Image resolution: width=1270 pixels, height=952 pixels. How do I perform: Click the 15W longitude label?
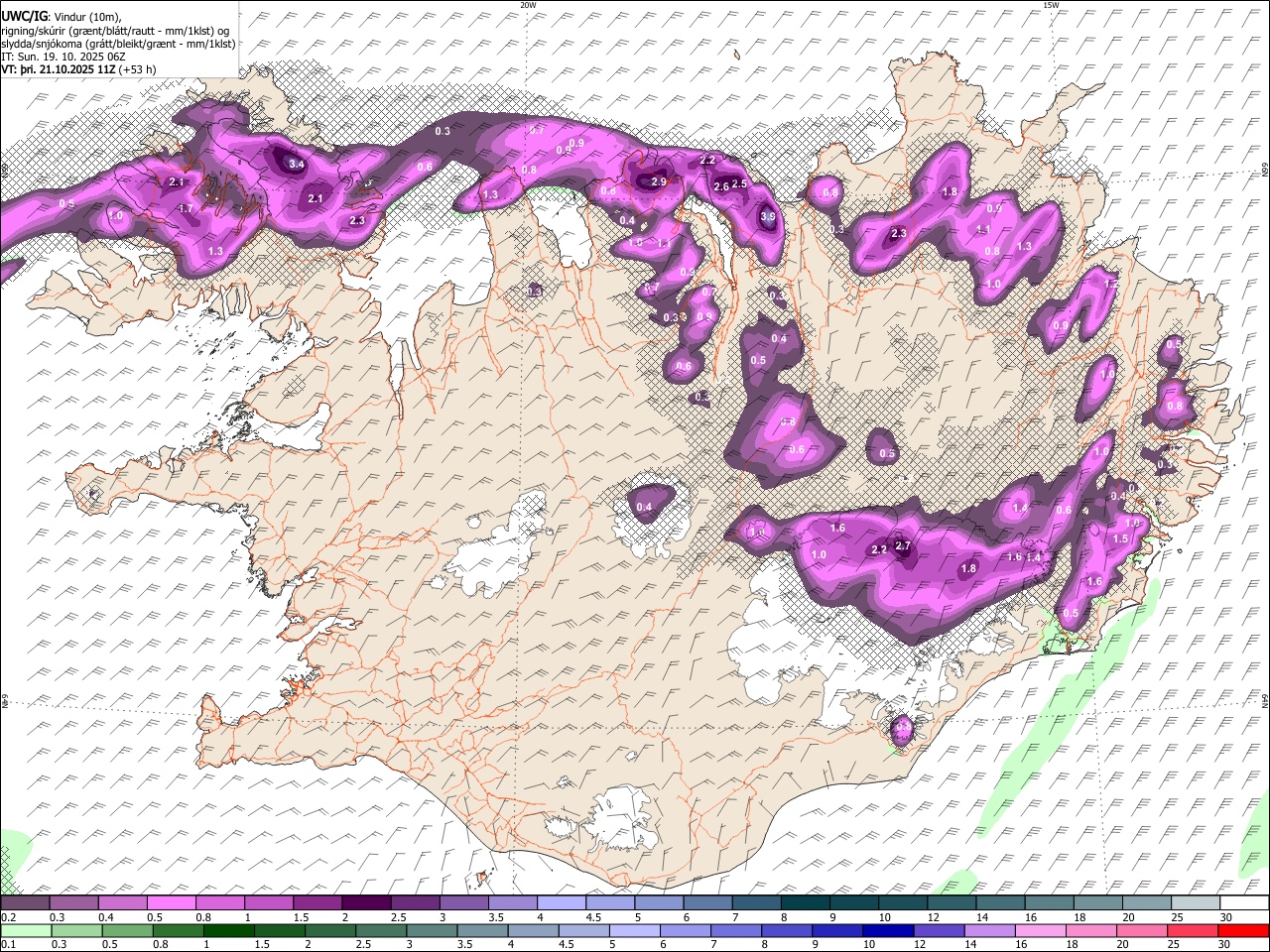point(1051,5)
